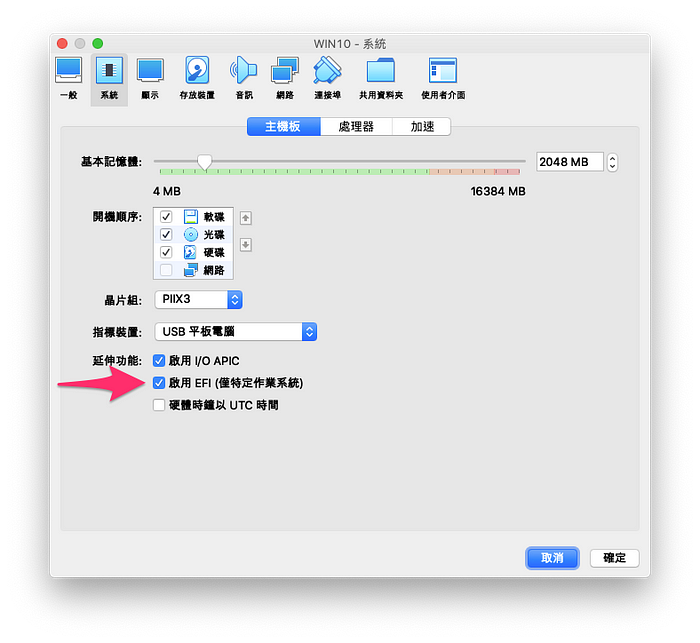Uncheck 光碟 (Optical) boot device
This screenshot has width=700, height=643.
pyautogui.click(x=166, y=234)
